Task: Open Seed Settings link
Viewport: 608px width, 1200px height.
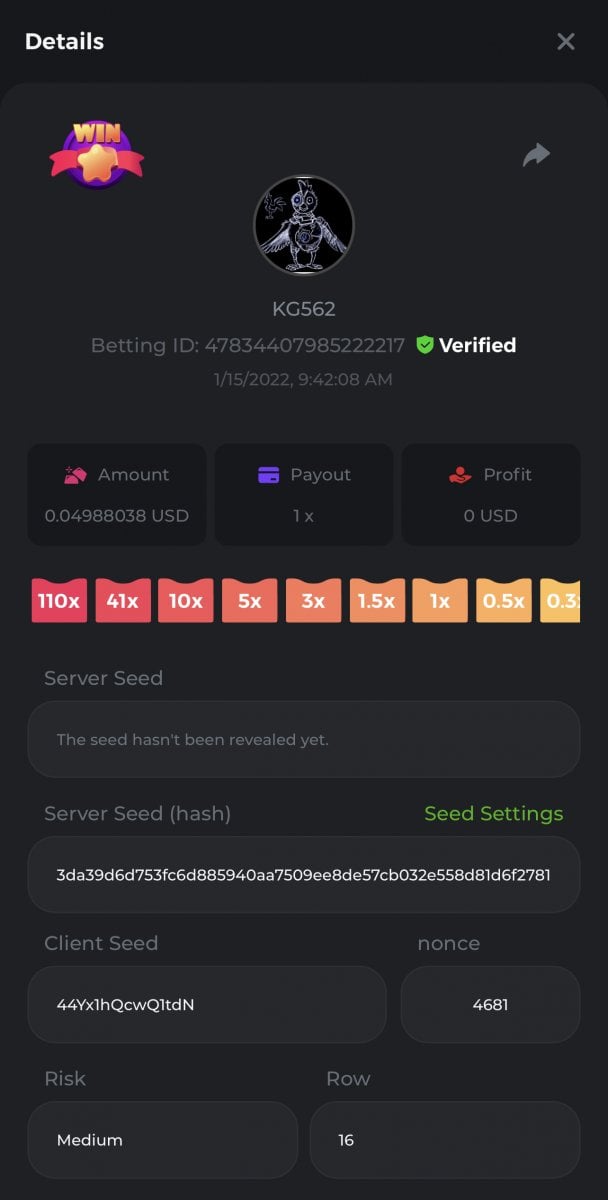Action: 494,814
